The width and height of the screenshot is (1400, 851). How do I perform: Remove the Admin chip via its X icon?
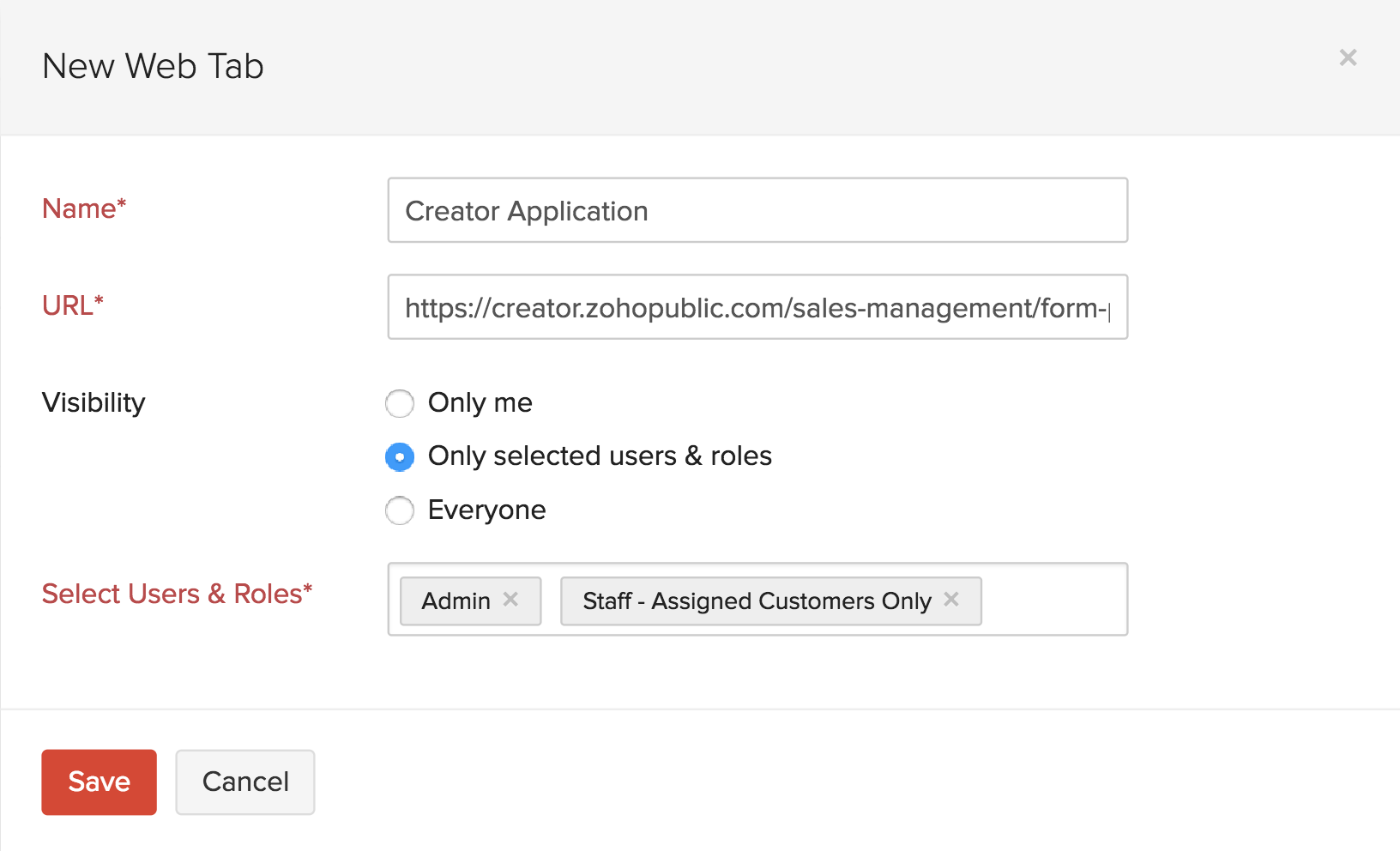click(x=511, y=601)
